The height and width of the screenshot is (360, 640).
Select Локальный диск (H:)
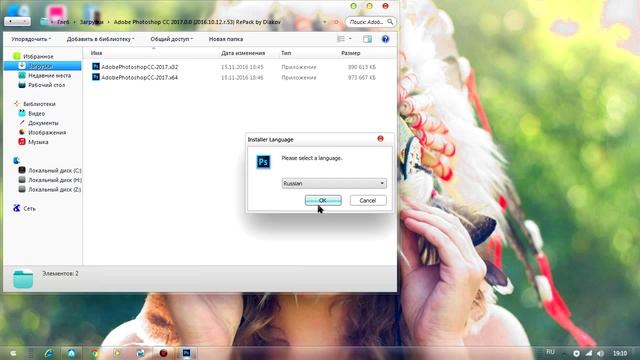(x=55, y=180)
